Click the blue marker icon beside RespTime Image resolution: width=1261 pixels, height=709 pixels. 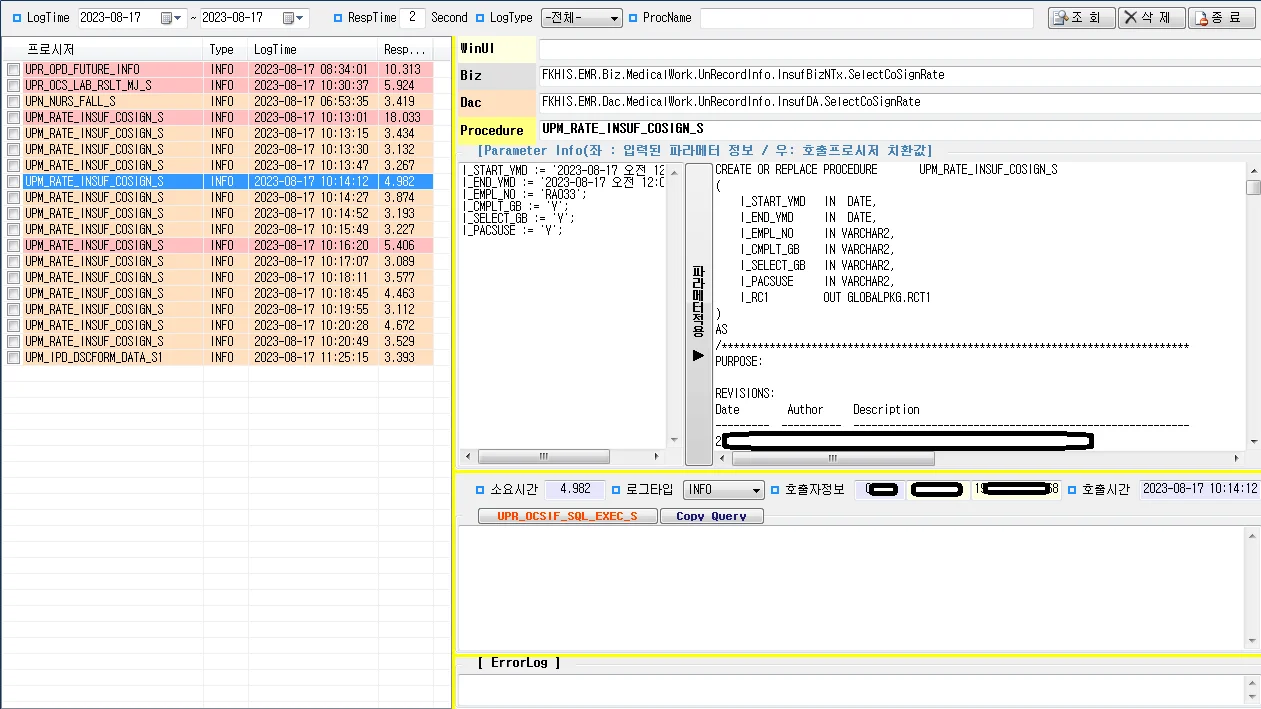(337, 17)
